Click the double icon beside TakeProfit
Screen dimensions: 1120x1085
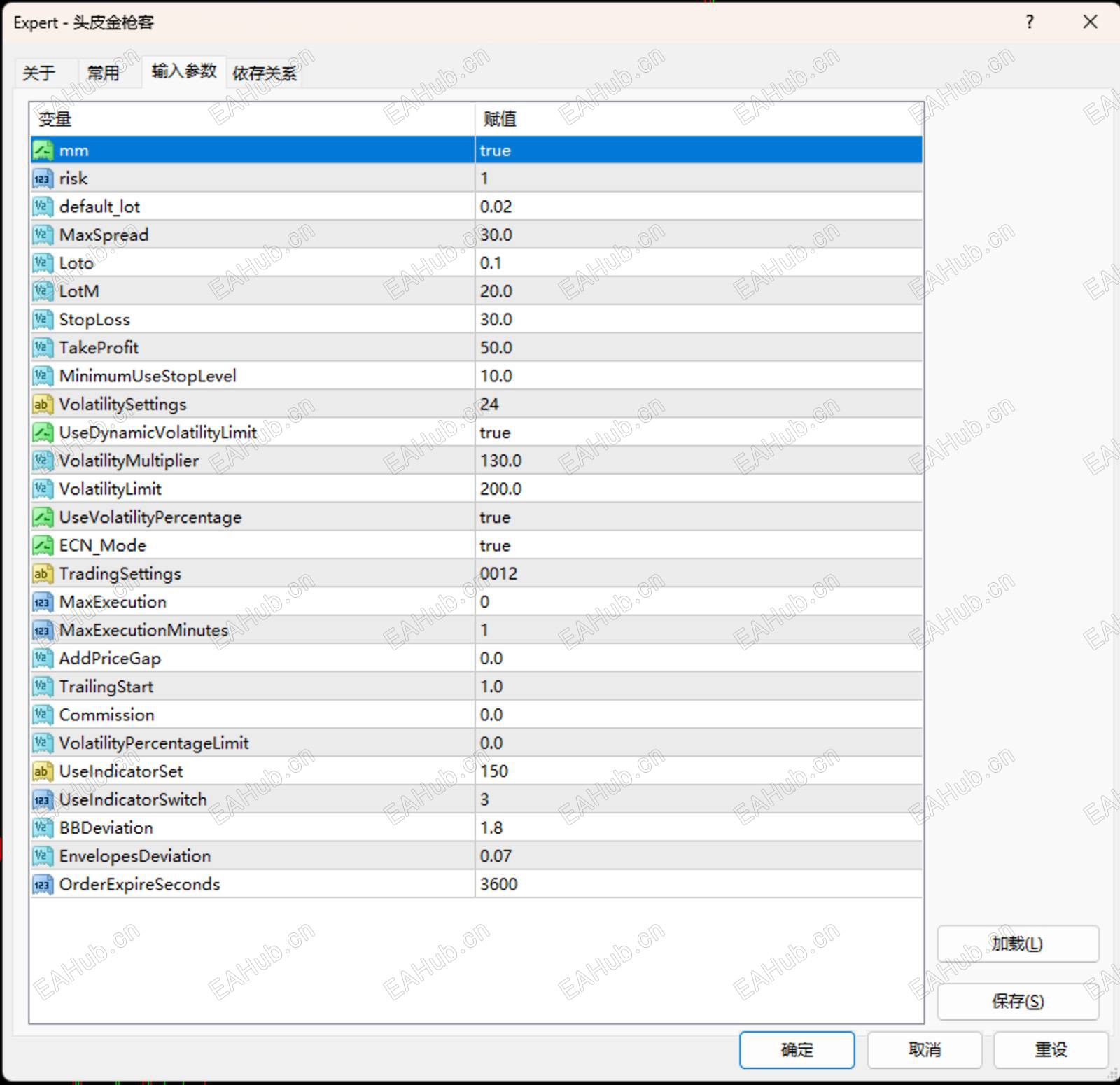43,348
